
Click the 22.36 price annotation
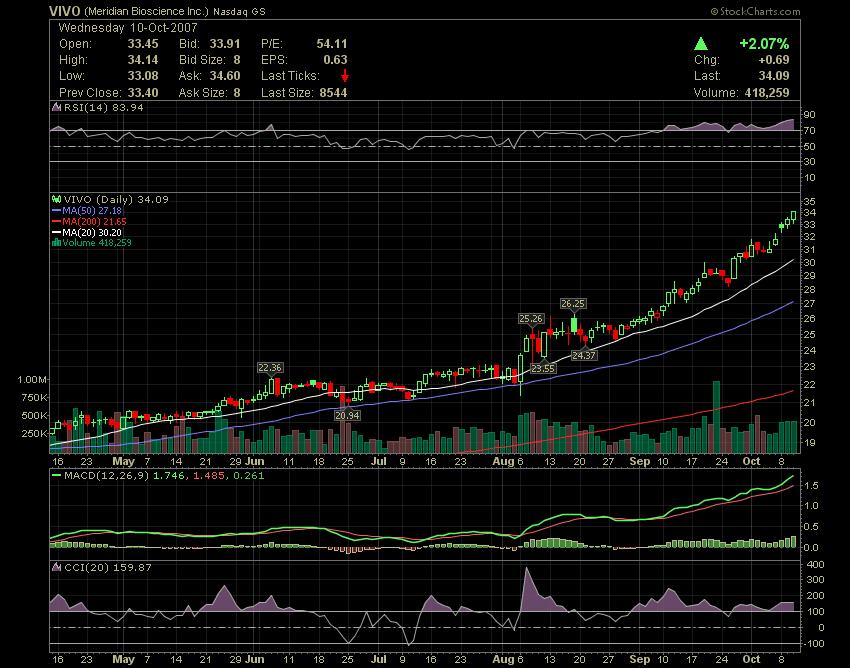click(x=269, y=368)
